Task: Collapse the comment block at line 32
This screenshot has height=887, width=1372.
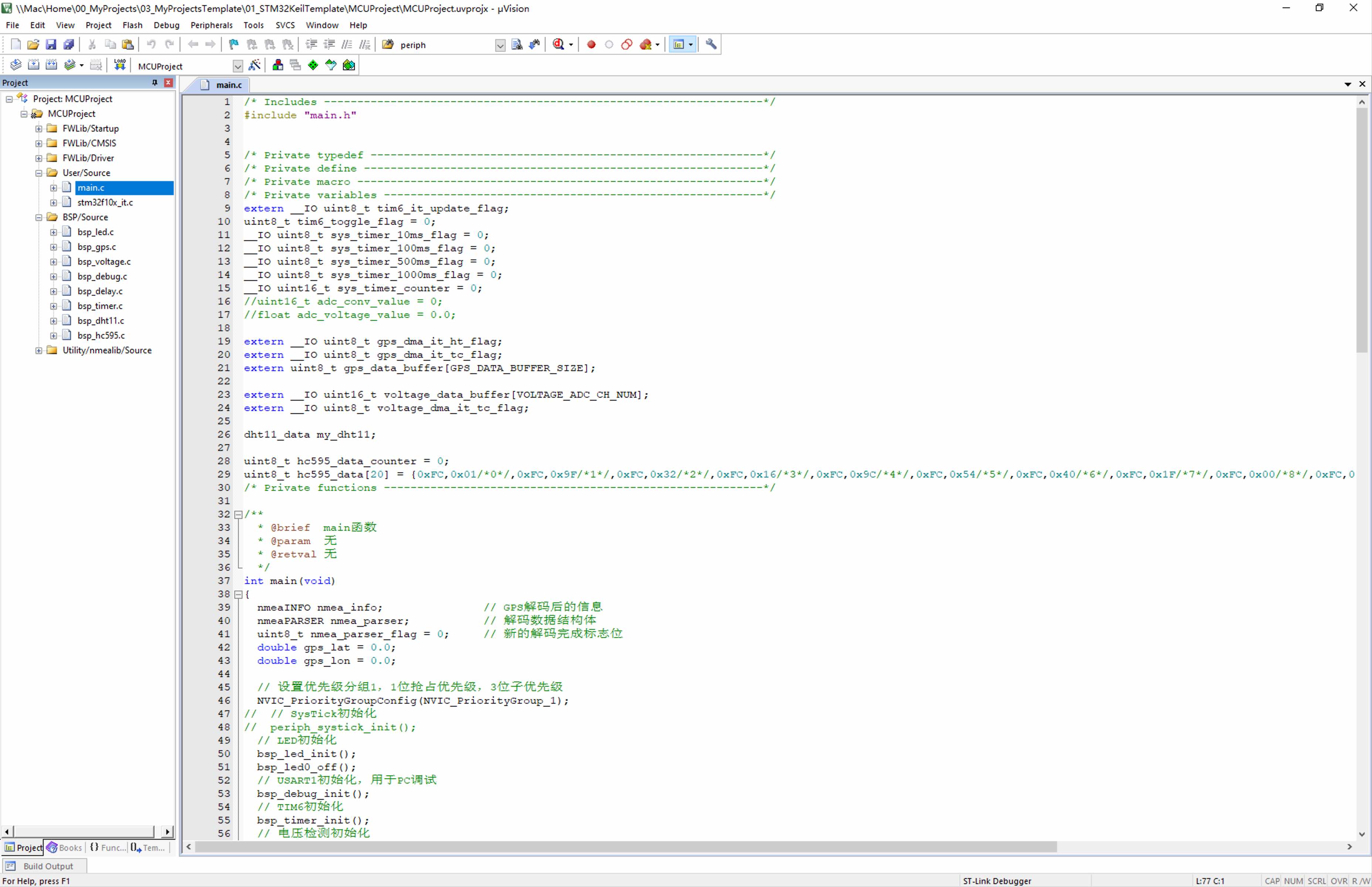Action: 238,514
